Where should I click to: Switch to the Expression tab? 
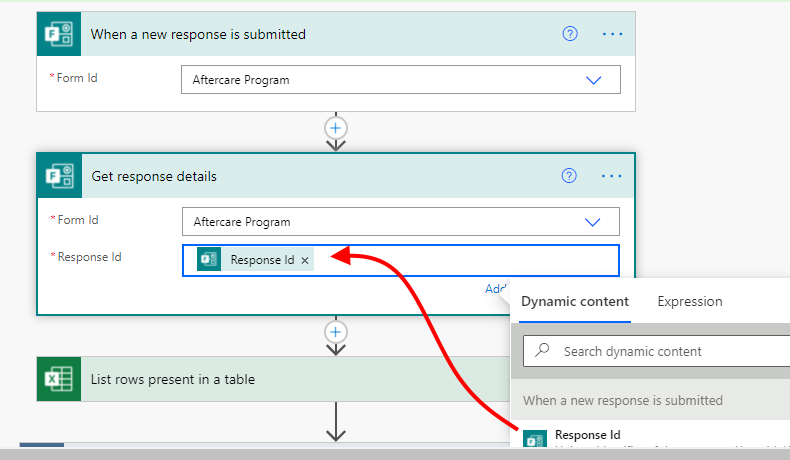coord(690,301)
